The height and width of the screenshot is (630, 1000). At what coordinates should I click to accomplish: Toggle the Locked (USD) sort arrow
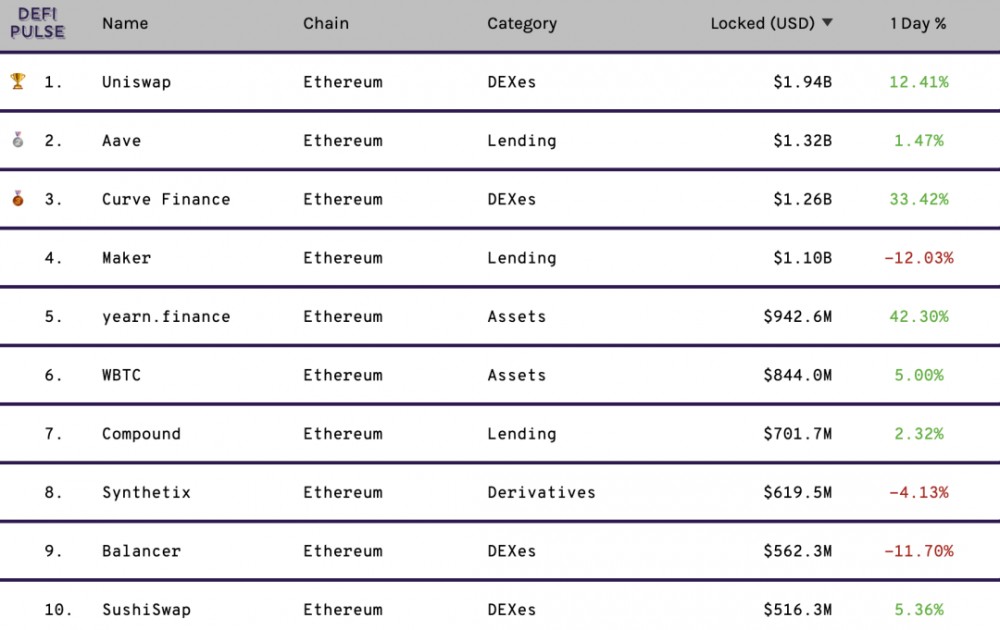(x=827, y=23)
